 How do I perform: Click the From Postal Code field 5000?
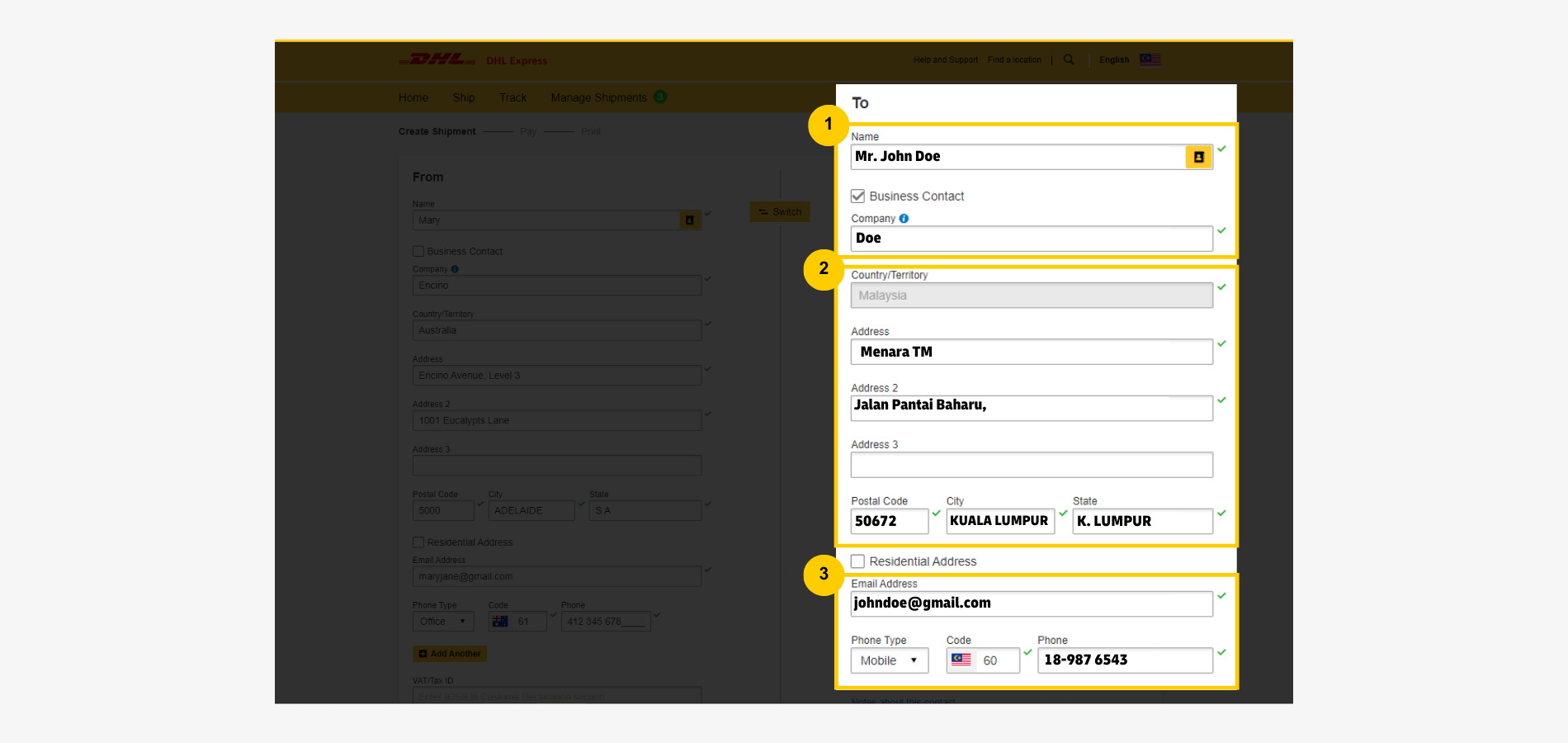(443, 510)
